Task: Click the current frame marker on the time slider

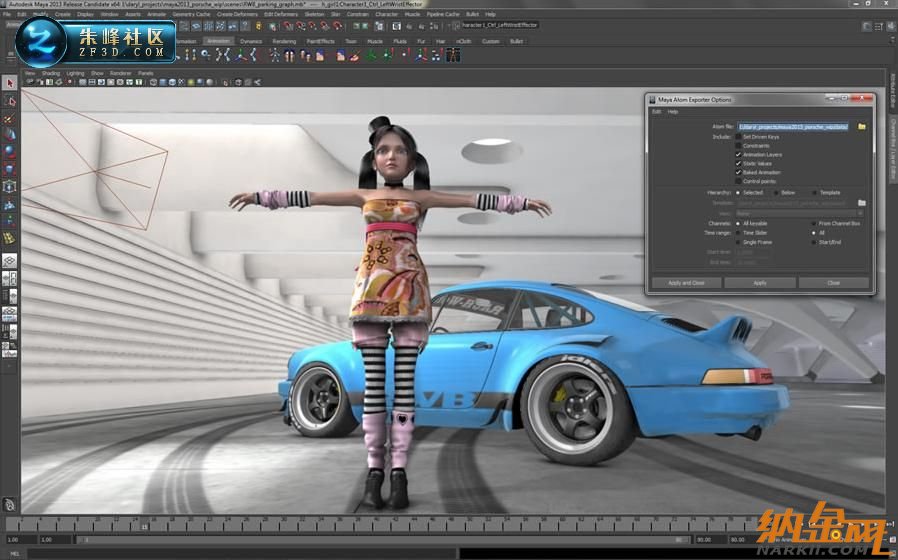Action: coord(145,525)
